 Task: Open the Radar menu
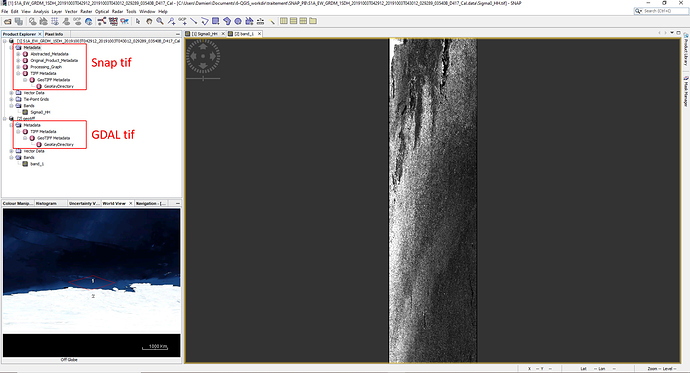(x=117, y=11)
